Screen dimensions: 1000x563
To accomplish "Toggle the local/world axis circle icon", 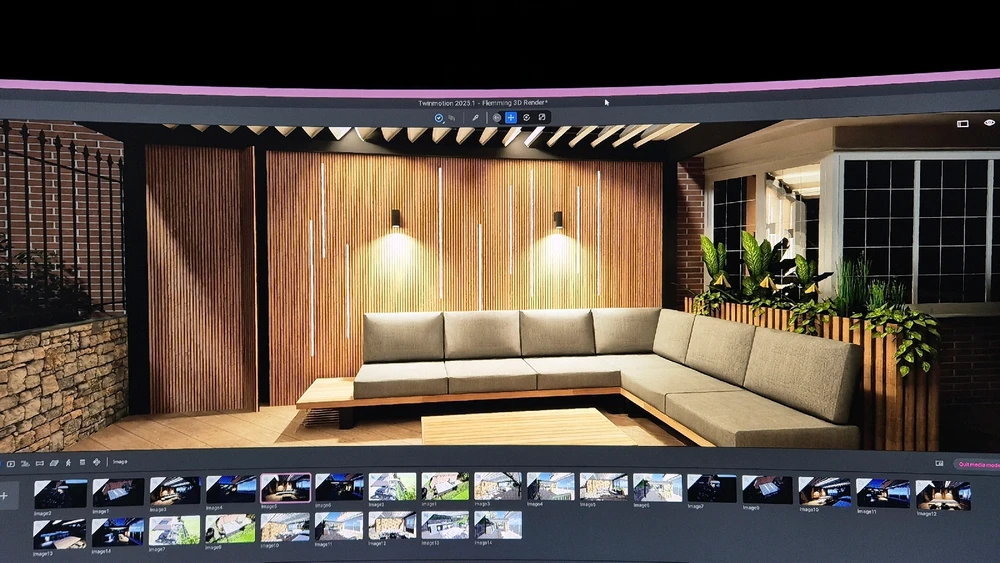I will [497, 118].
